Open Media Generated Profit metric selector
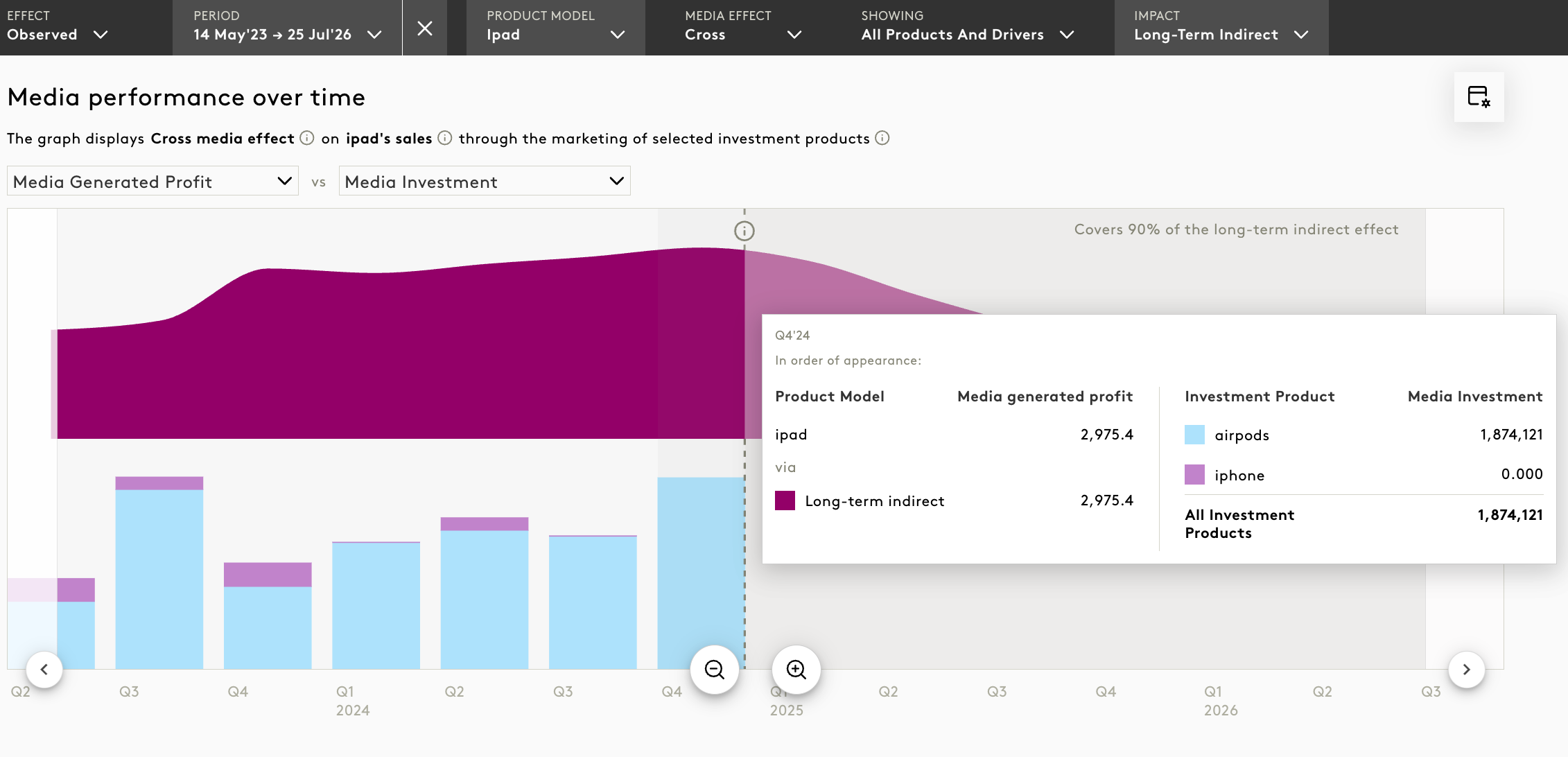This screenshot has width=1568, height=757. [x=153, y=182]
